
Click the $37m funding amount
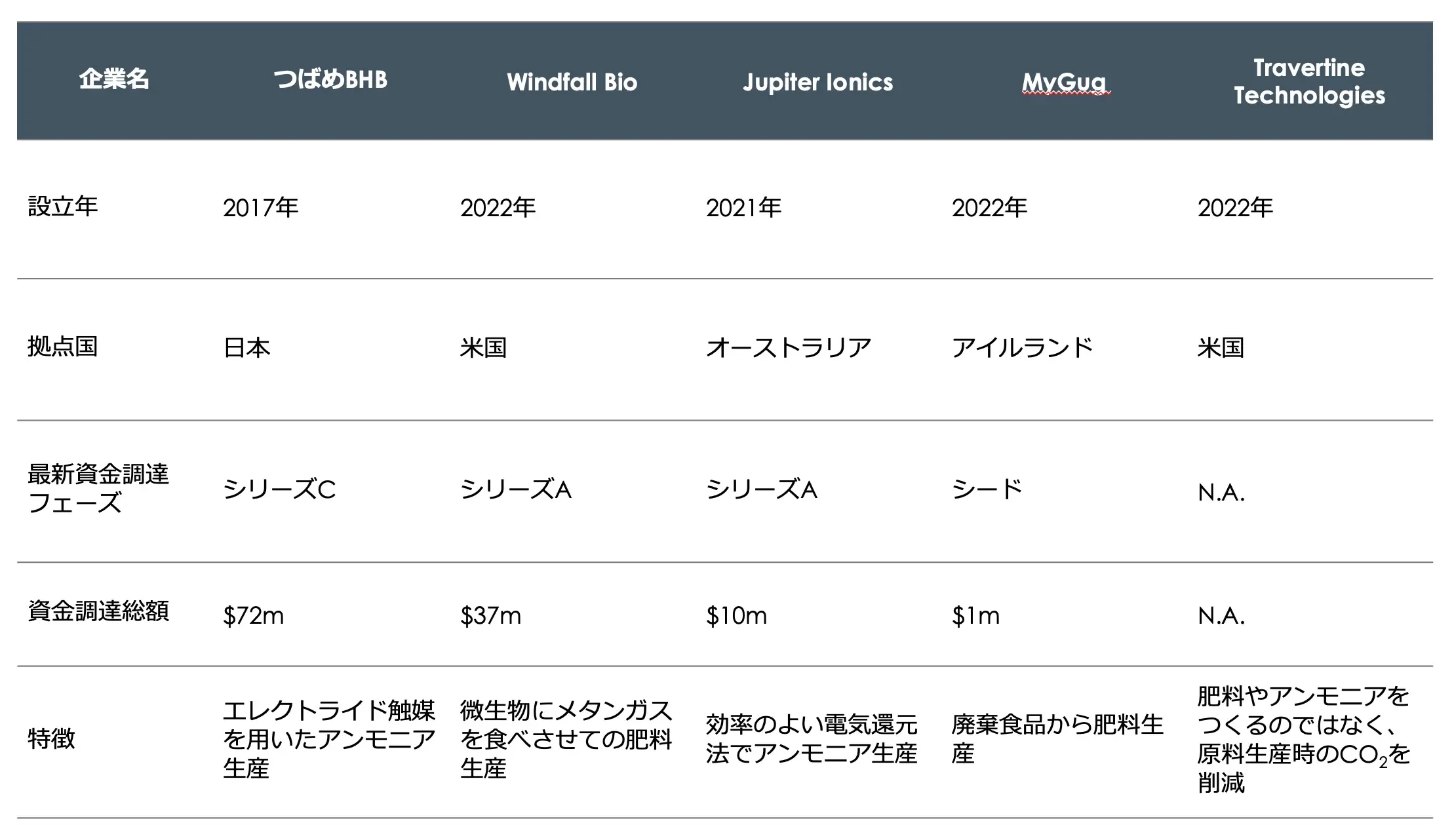pos(490,615)
